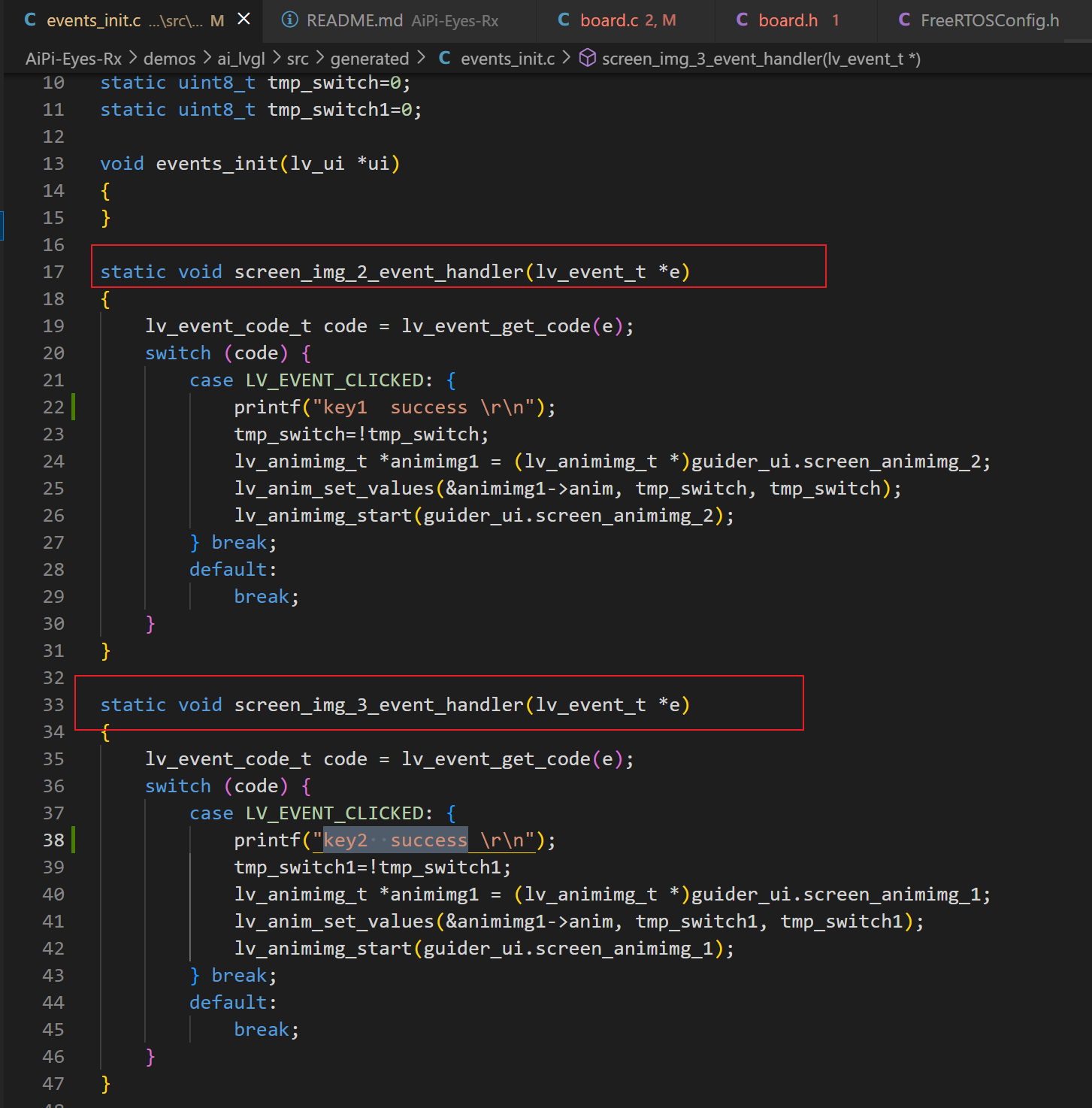Click guider_ui.screen_animimg_2 on line 24
Screen dimensions: 1092x1108
[x=836, y=462]
